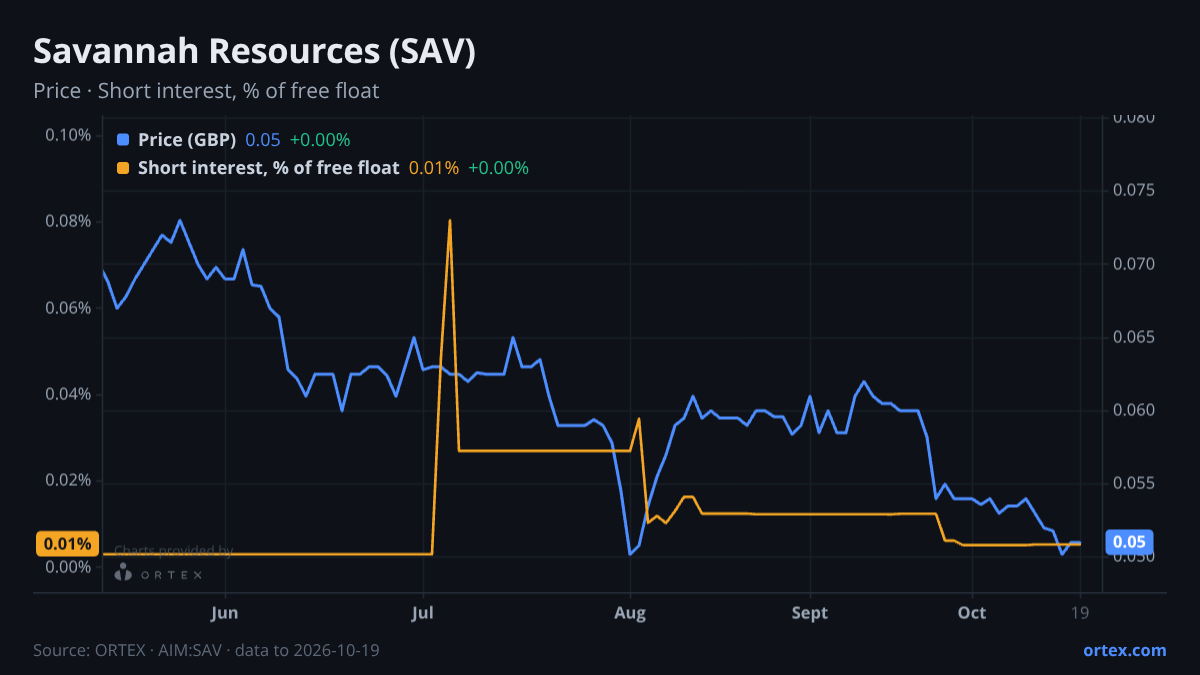Screen dimensions: 1200x675
Task: Click the Oct label on the date axis
Action: (972, 613)
